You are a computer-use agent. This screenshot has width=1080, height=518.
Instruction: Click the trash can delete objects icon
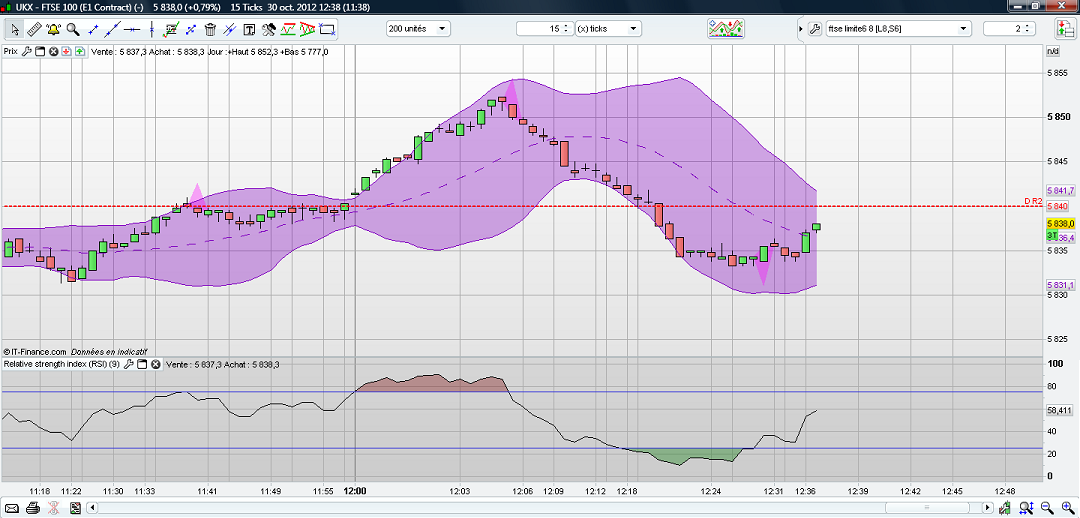211,29
